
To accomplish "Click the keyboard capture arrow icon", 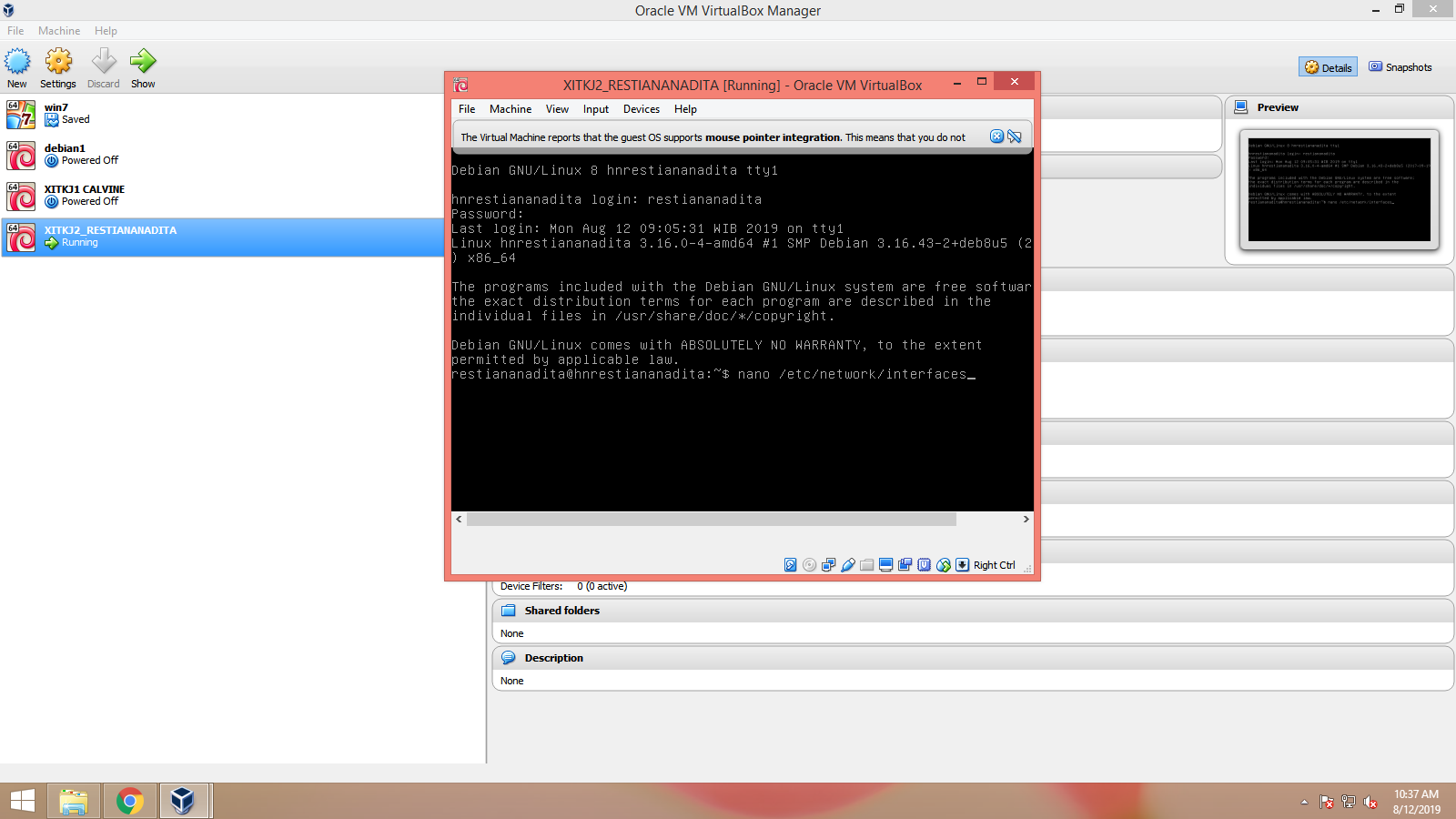I will coord(963,565).
